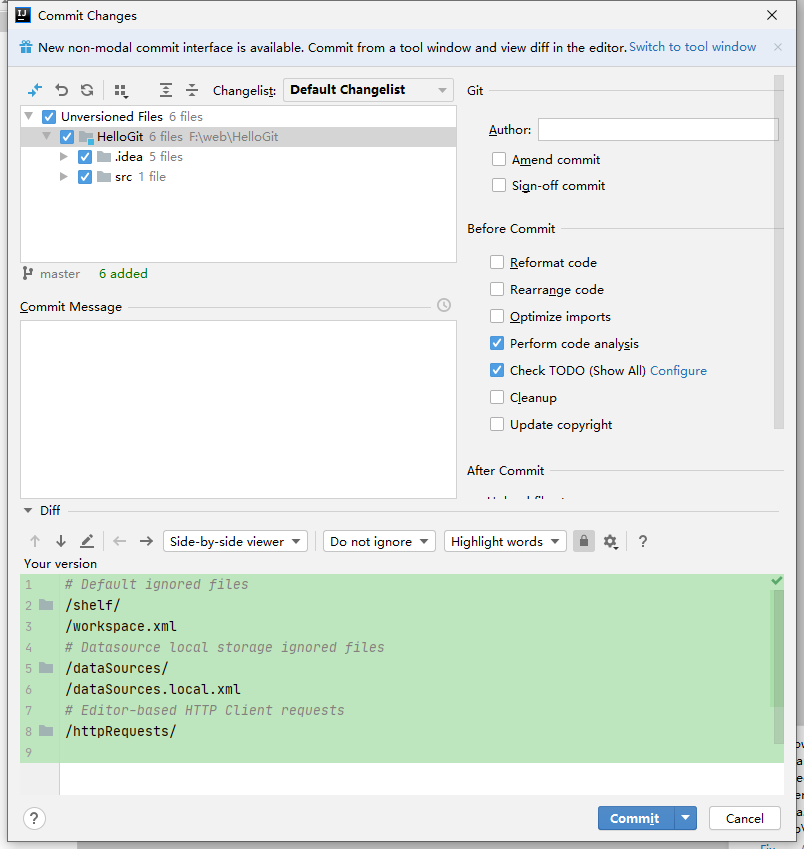Collapse the HelloGit tree node
The image size is (804, 849).
click(x=47, y=136)
